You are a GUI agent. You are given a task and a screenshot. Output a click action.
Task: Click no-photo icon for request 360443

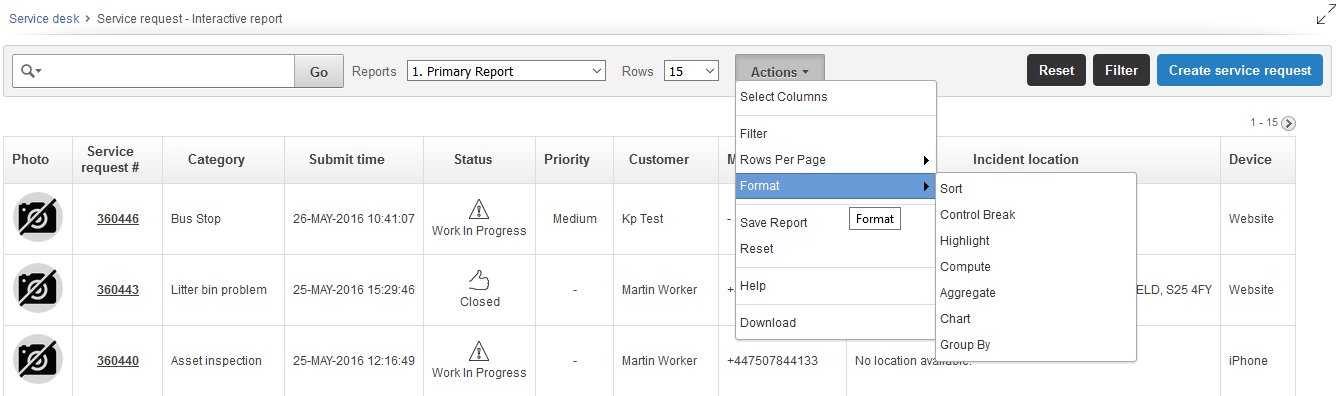[38, 289]
